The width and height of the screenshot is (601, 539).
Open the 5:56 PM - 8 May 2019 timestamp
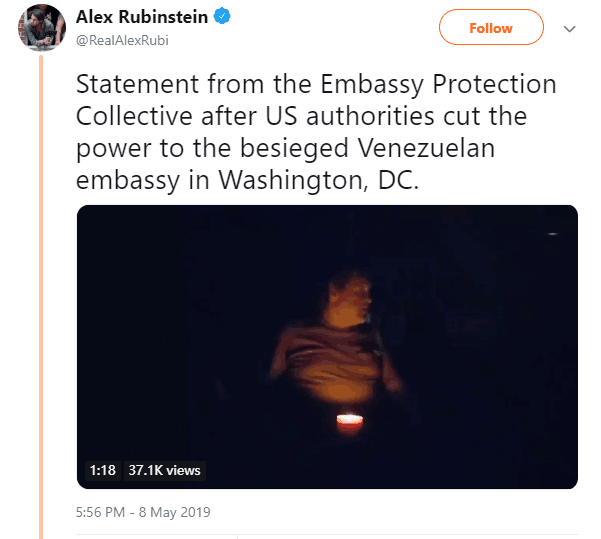coord(143,512)
